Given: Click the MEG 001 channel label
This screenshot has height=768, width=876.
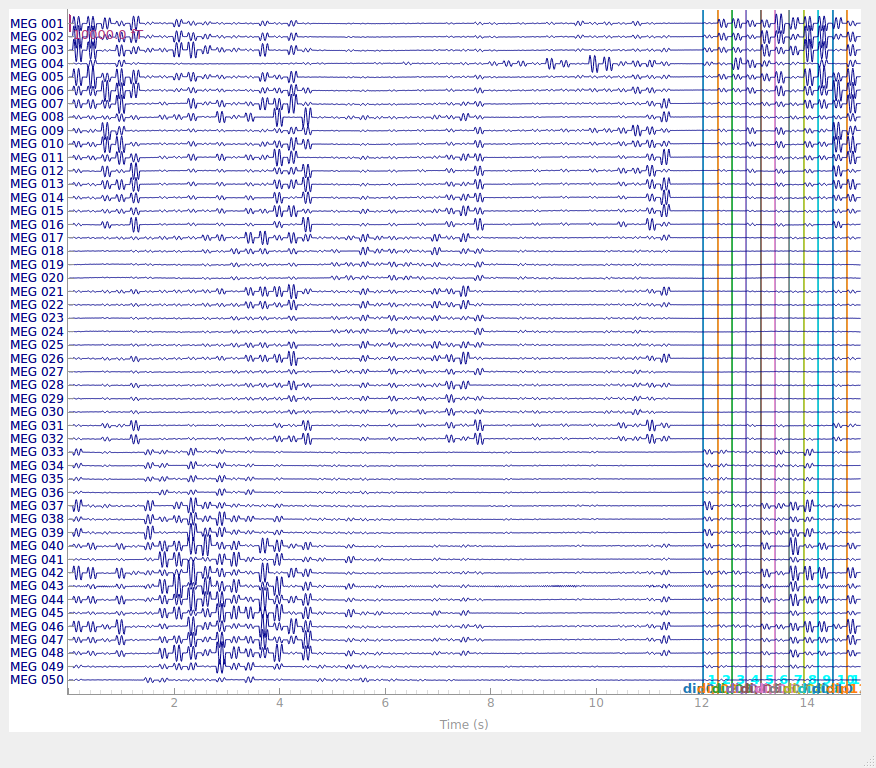Looking at the screenshot, I should tap(37, 23).
